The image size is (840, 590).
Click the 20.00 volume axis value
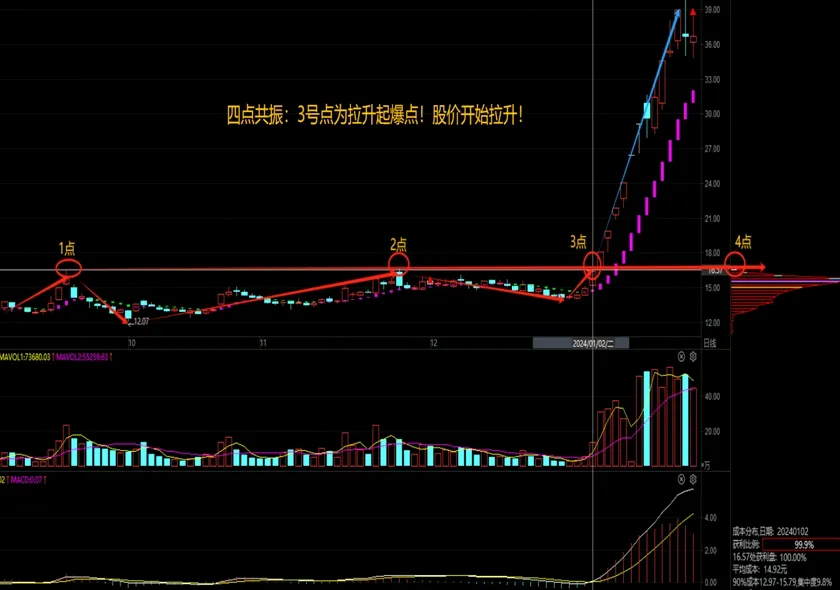712,431
